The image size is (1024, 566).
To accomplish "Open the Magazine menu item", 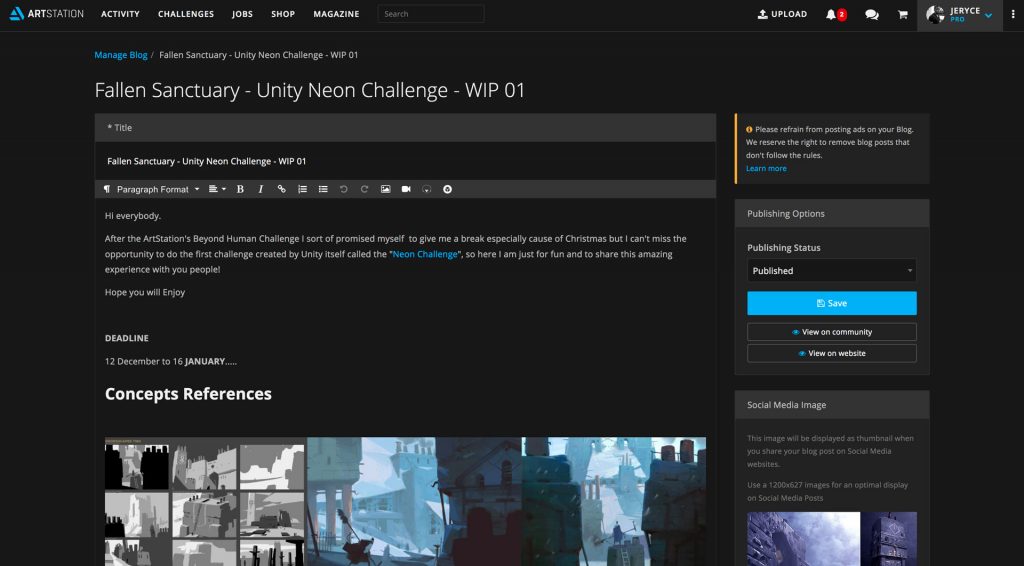I will (x=336, y=14).
